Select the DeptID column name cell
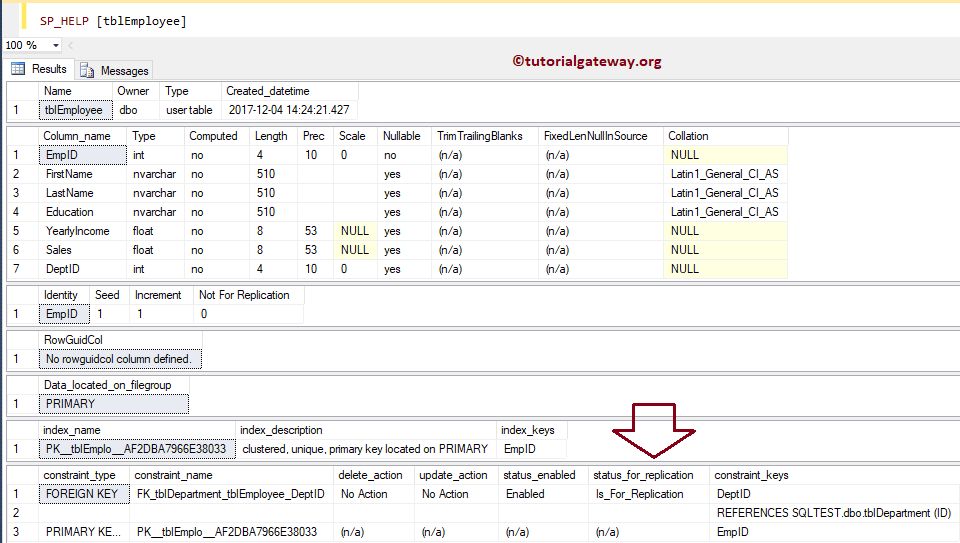 click(83, 269)
